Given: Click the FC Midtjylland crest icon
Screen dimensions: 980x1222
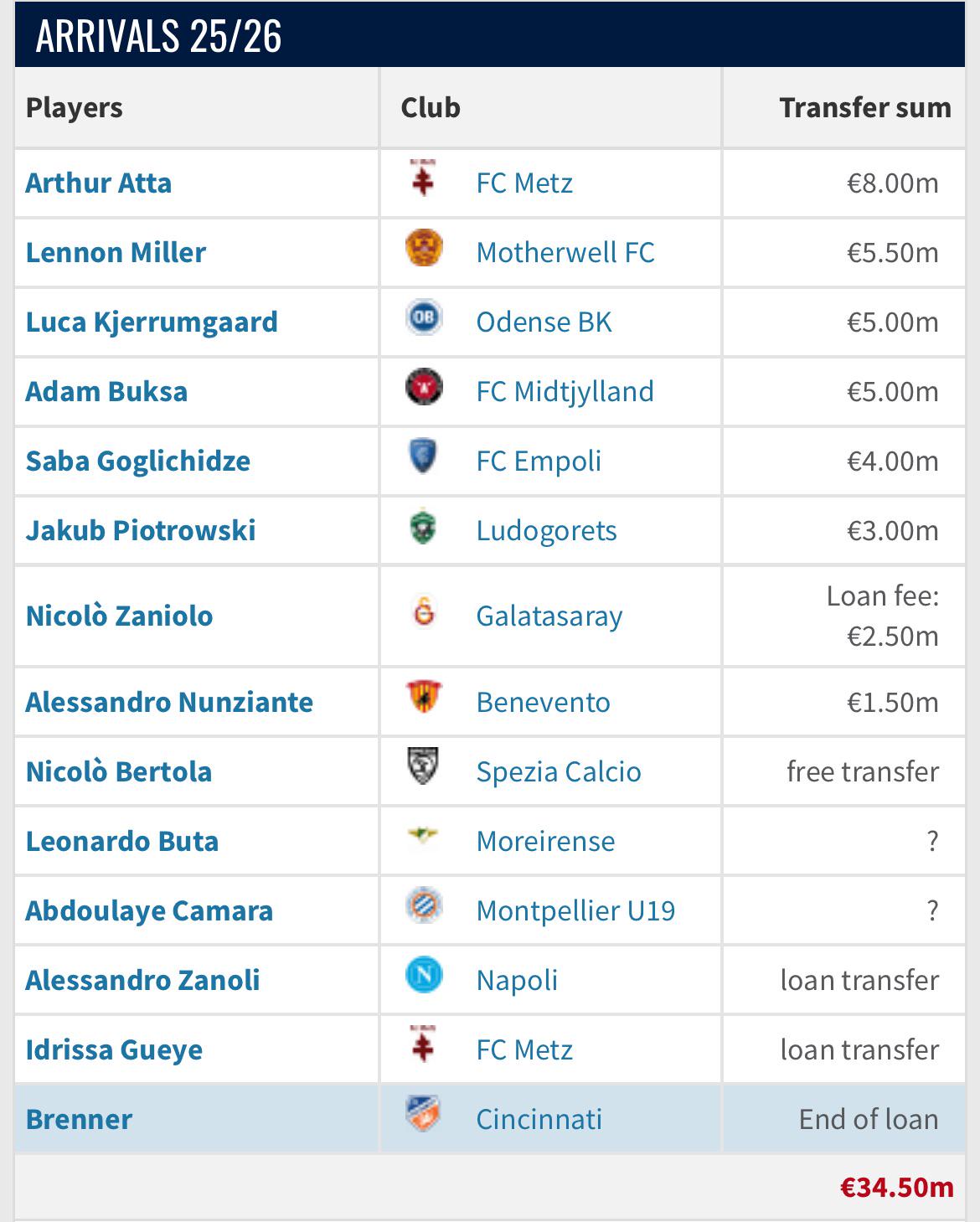Looking at the screenshot, I should [x=424, y=388].
